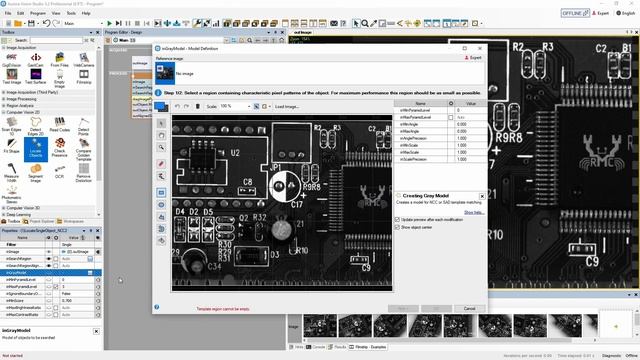Choose the OCR tool
The height and width of the screenshot is (360, 640).
pos(60,171)
